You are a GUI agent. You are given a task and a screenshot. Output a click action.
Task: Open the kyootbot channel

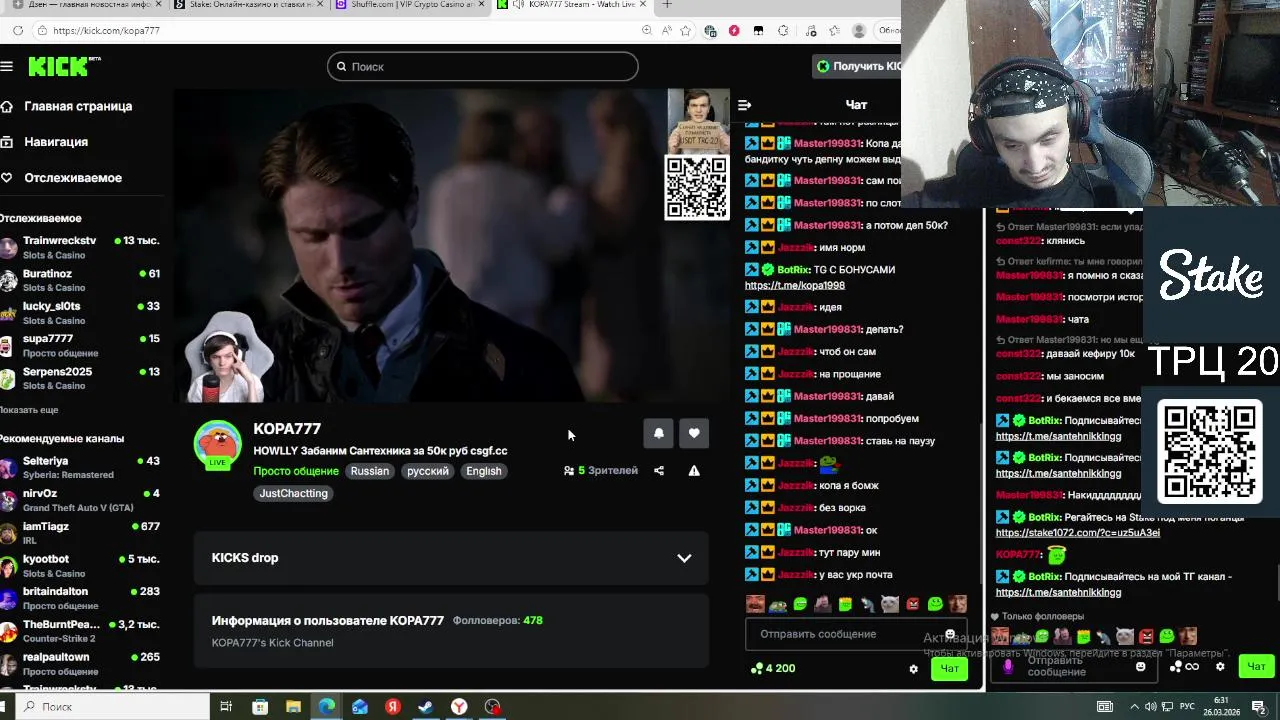[x=80, y=566]
